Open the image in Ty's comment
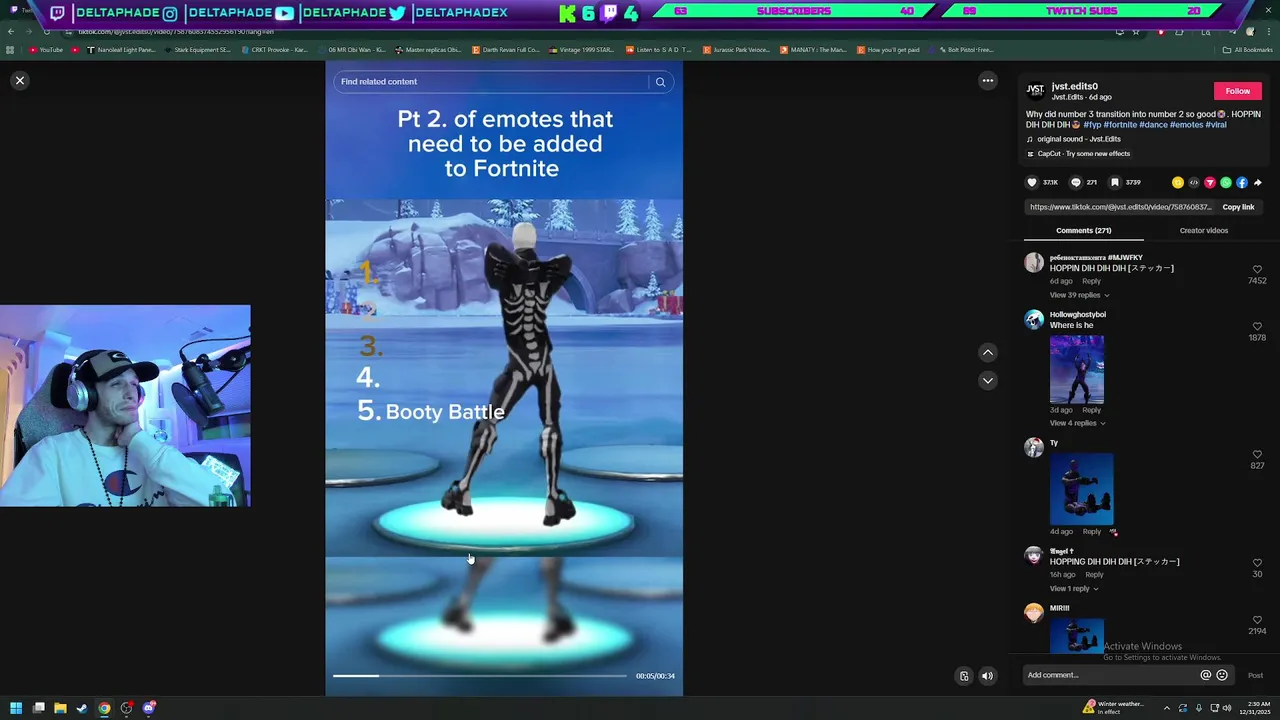This screenshot has width=1280, height=720. coord(1081,489)
